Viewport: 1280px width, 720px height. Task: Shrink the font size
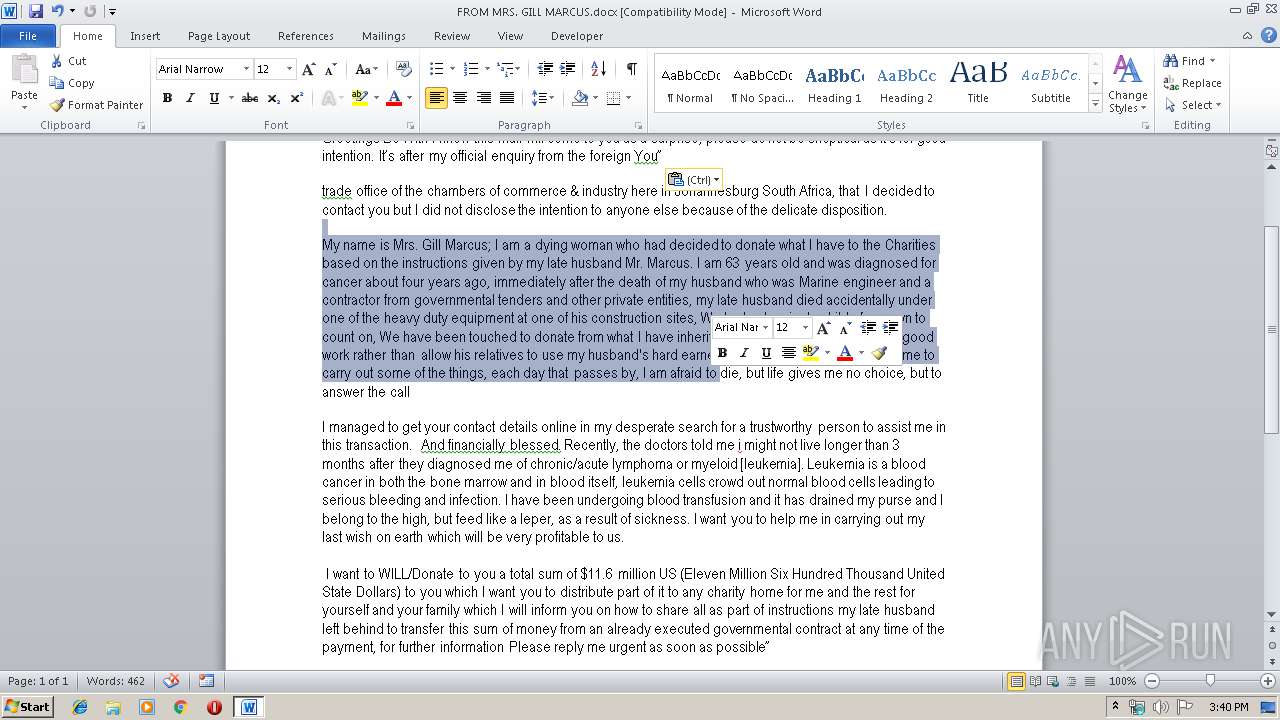pos(330,69)
